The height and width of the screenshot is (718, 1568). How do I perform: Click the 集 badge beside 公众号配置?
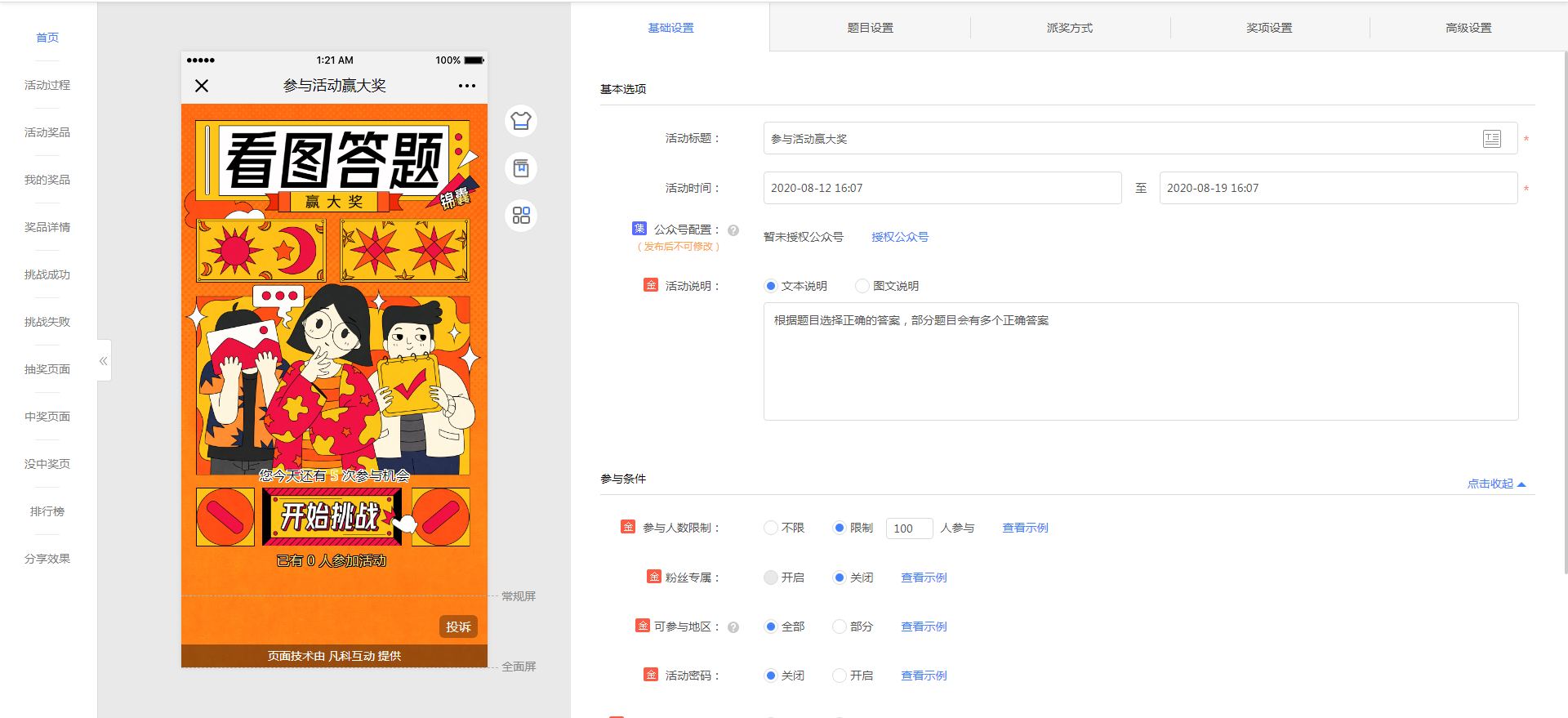pos(639,229)
